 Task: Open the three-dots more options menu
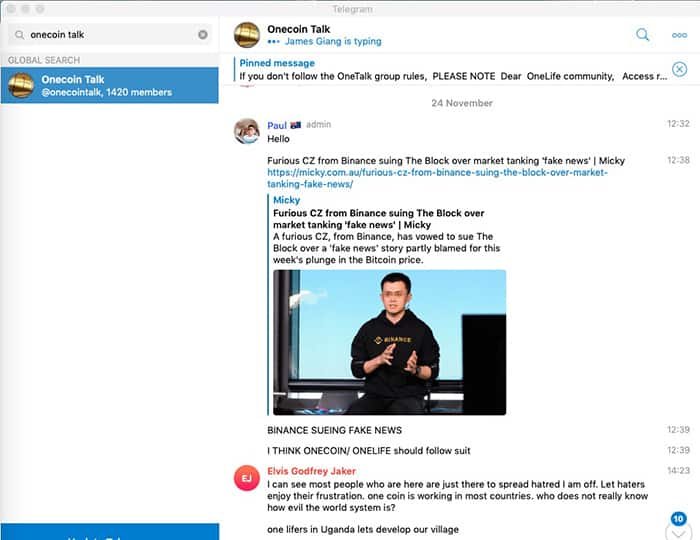point(679,35)
